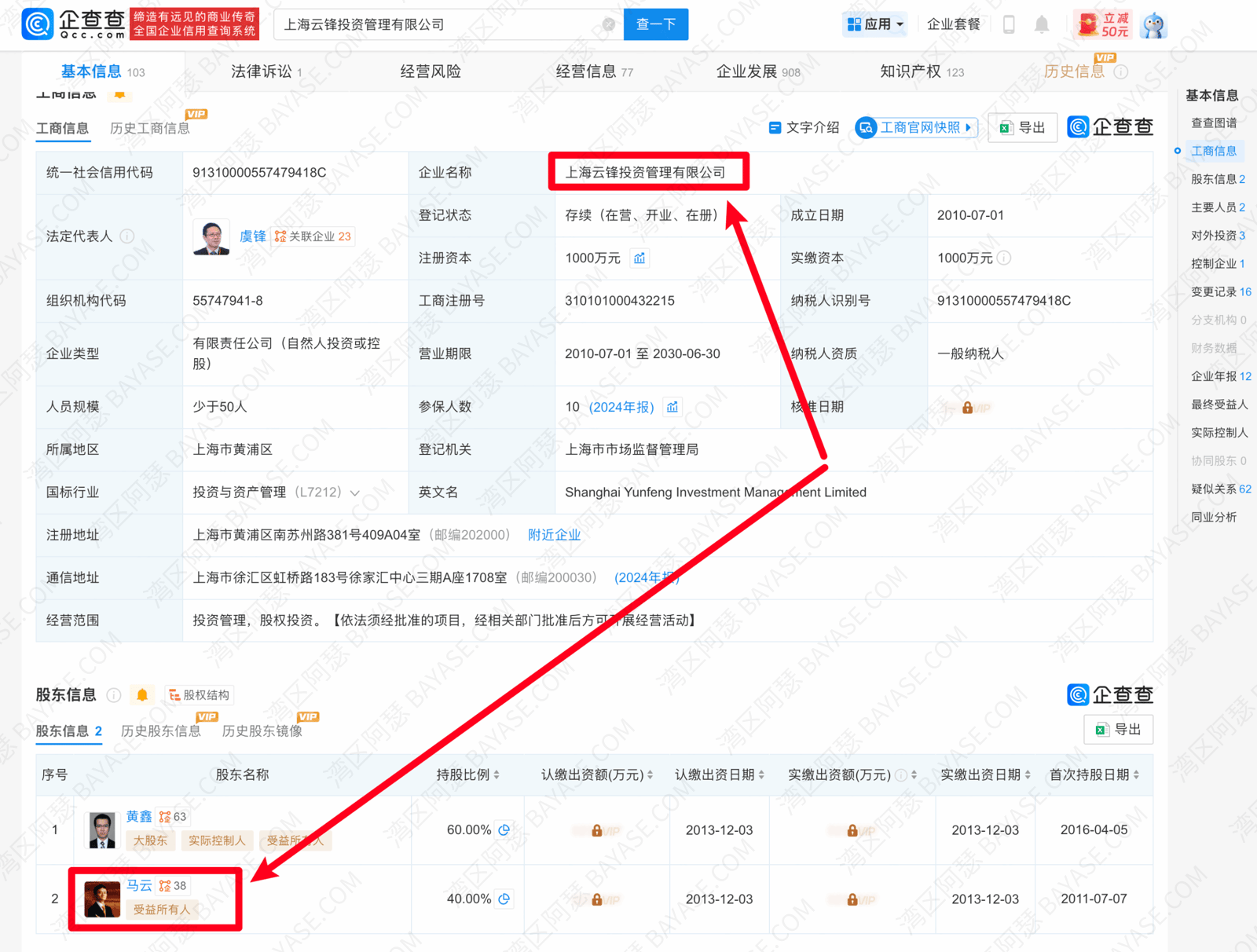Click lock icon in 黄鑫 认缴出资额 cell
Screen dimensions: 1257x952
point(597,831)
